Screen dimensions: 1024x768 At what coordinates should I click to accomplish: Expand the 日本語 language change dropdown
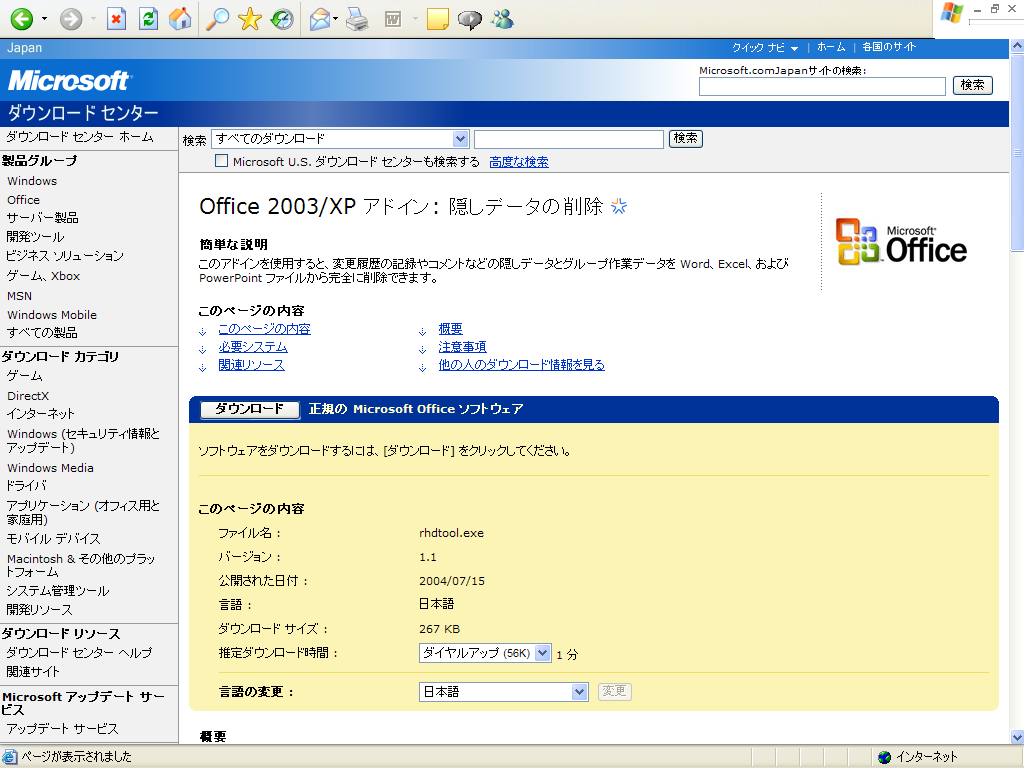[x=579, y=692]
